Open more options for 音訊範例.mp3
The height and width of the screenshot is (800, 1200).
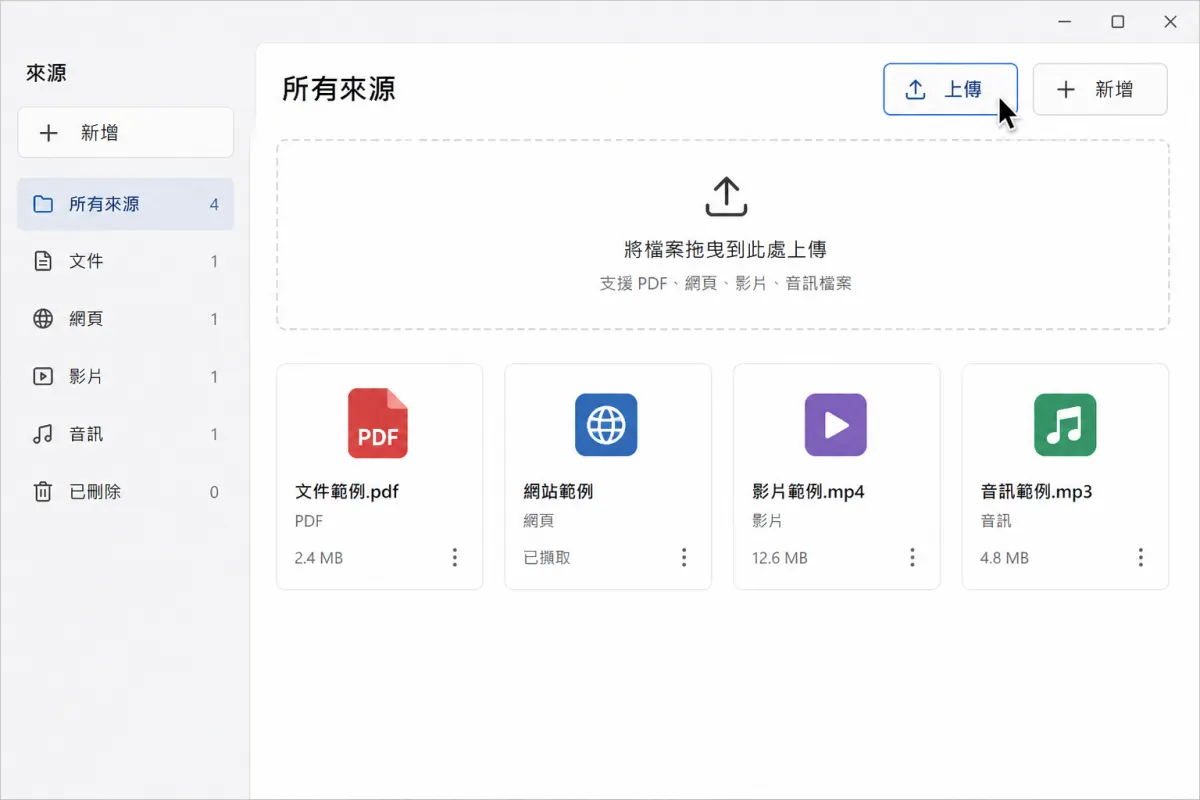(x=1141, y=557)
